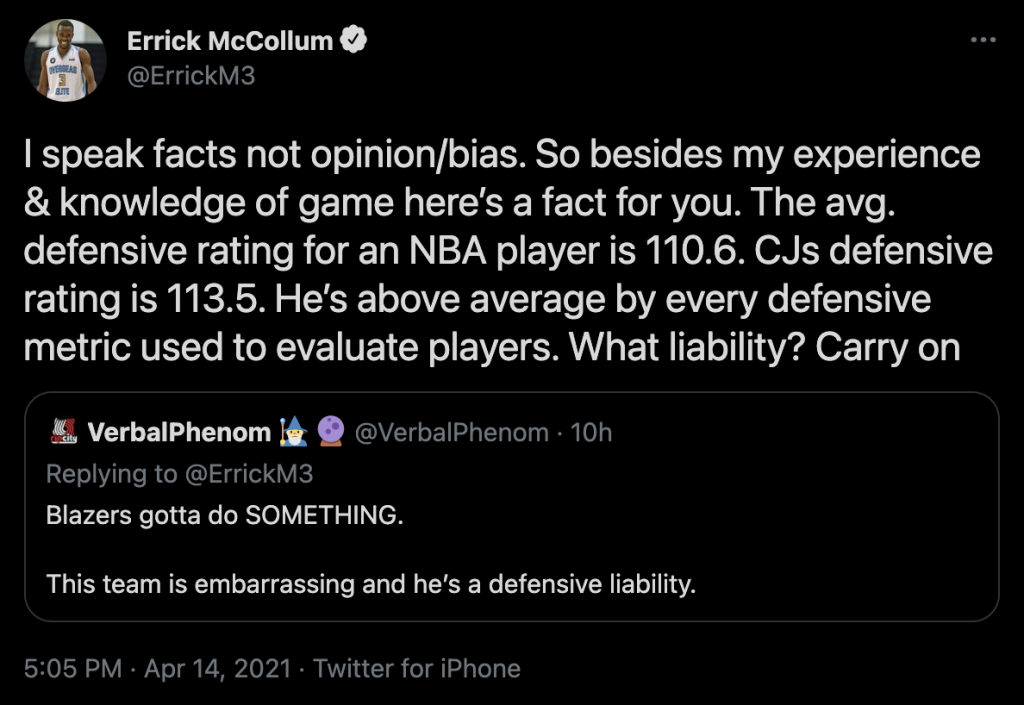Image resolution: width=1024 pixels, height=705 pixels.
Task: Click the Twitter for iPhone source label
Action: click(x=417, y=668)
